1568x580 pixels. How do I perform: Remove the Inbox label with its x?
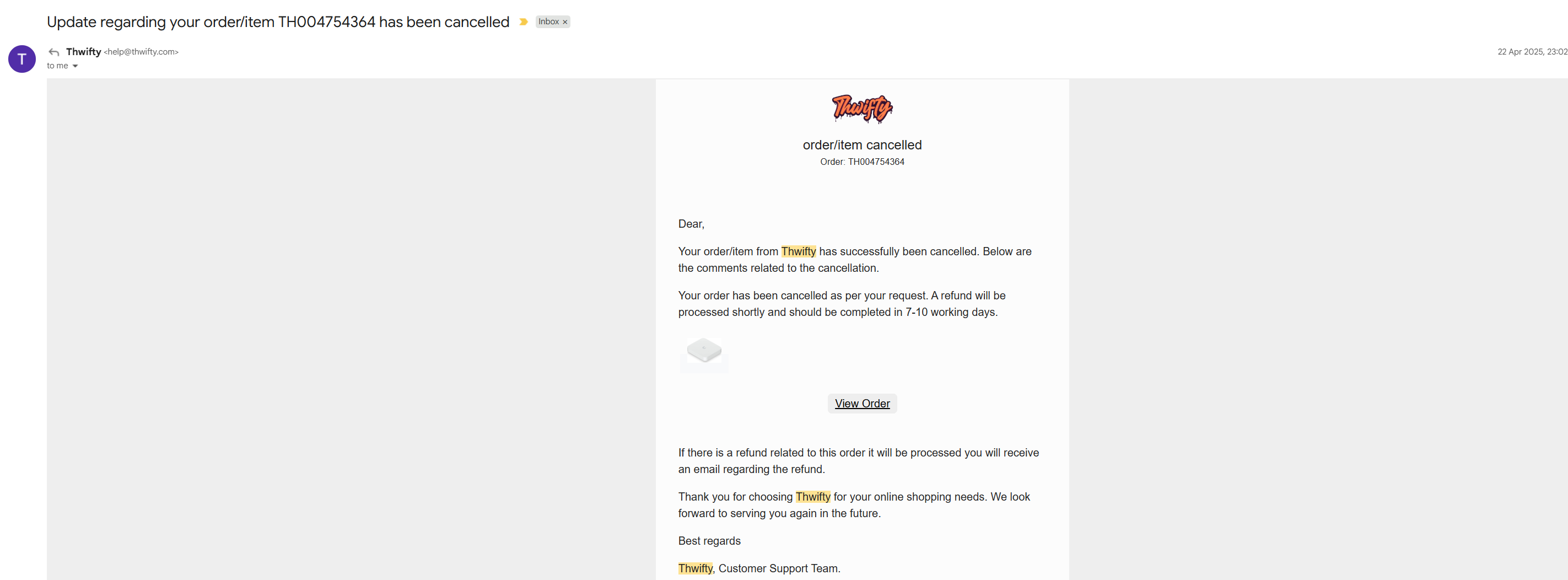click(x=565, y=22)
